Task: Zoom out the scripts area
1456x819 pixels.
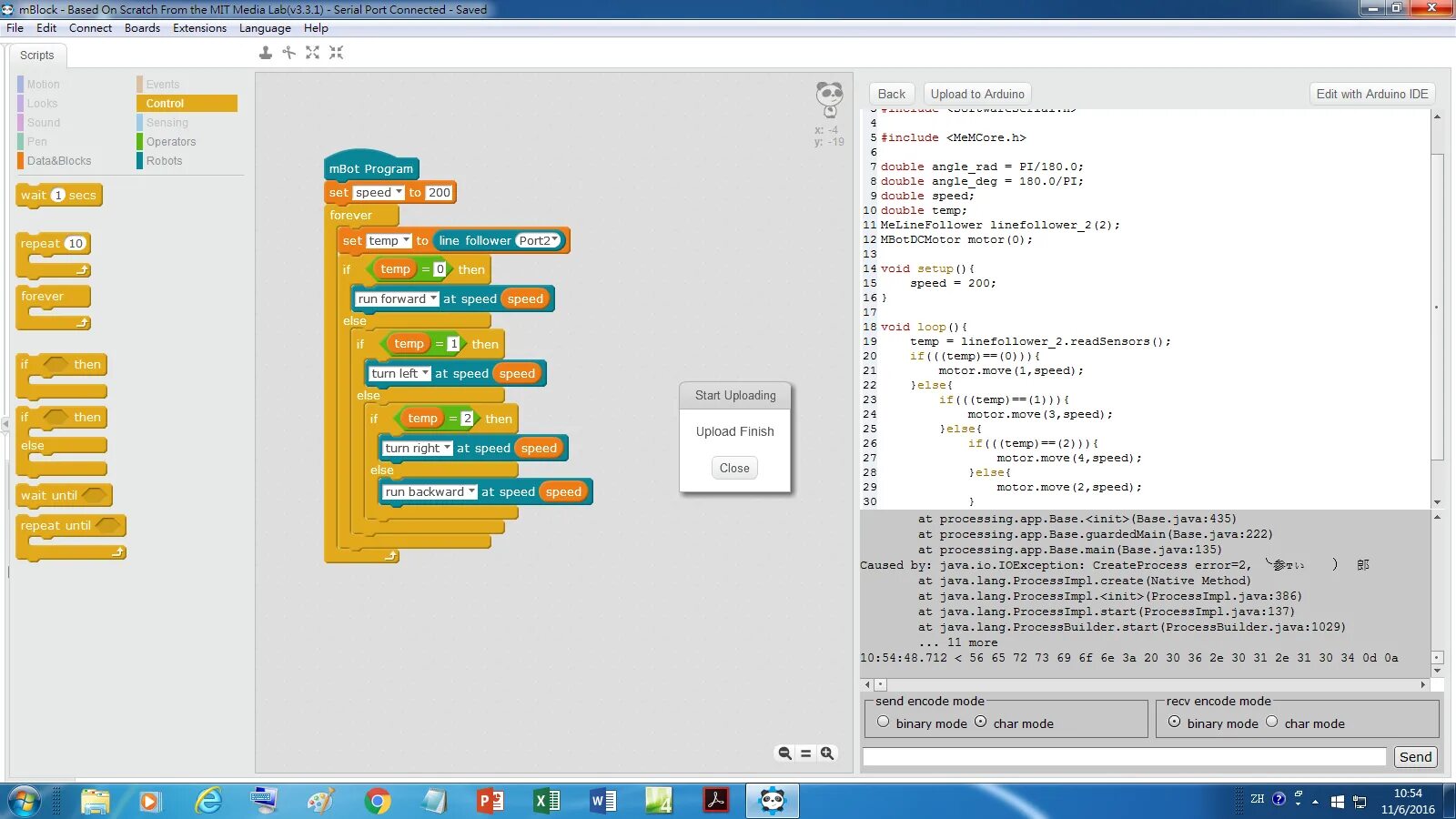Action: point(784,753)
